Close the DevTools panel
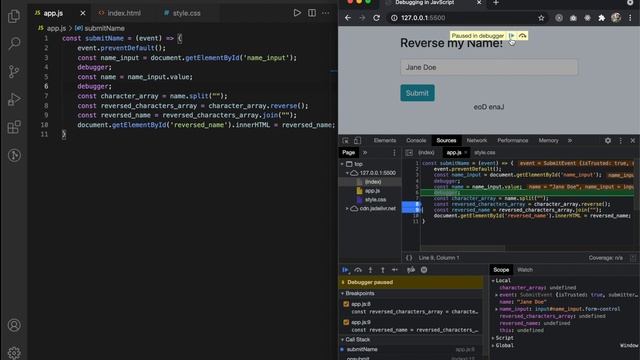 pyautogui.click(x=633, y=140)
